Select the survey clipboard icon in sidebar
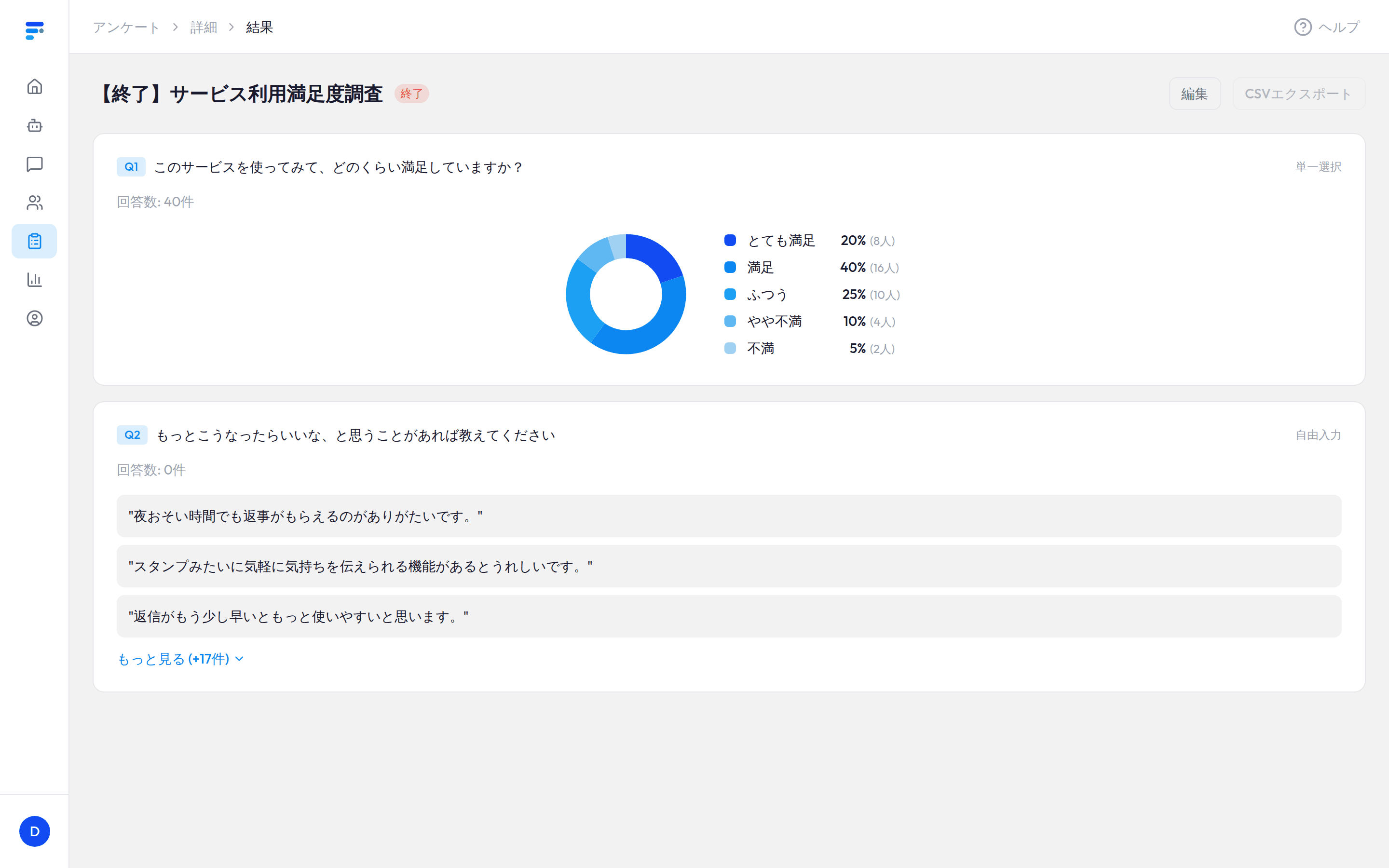This screenshot has width=1389, height=868. 34,241
